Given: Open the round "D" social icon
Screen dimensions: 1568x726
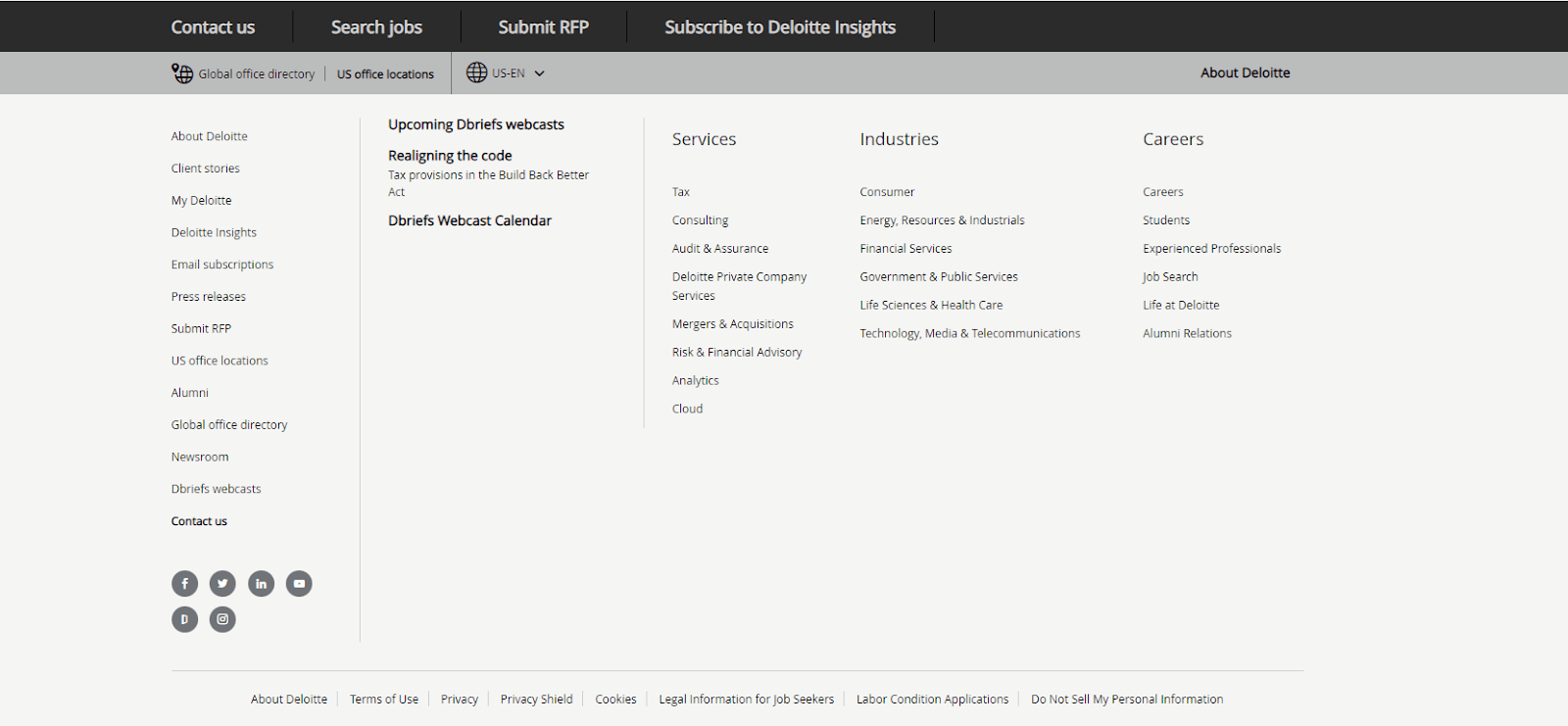Looking at the screenshot, I should [x=184, y=619].
